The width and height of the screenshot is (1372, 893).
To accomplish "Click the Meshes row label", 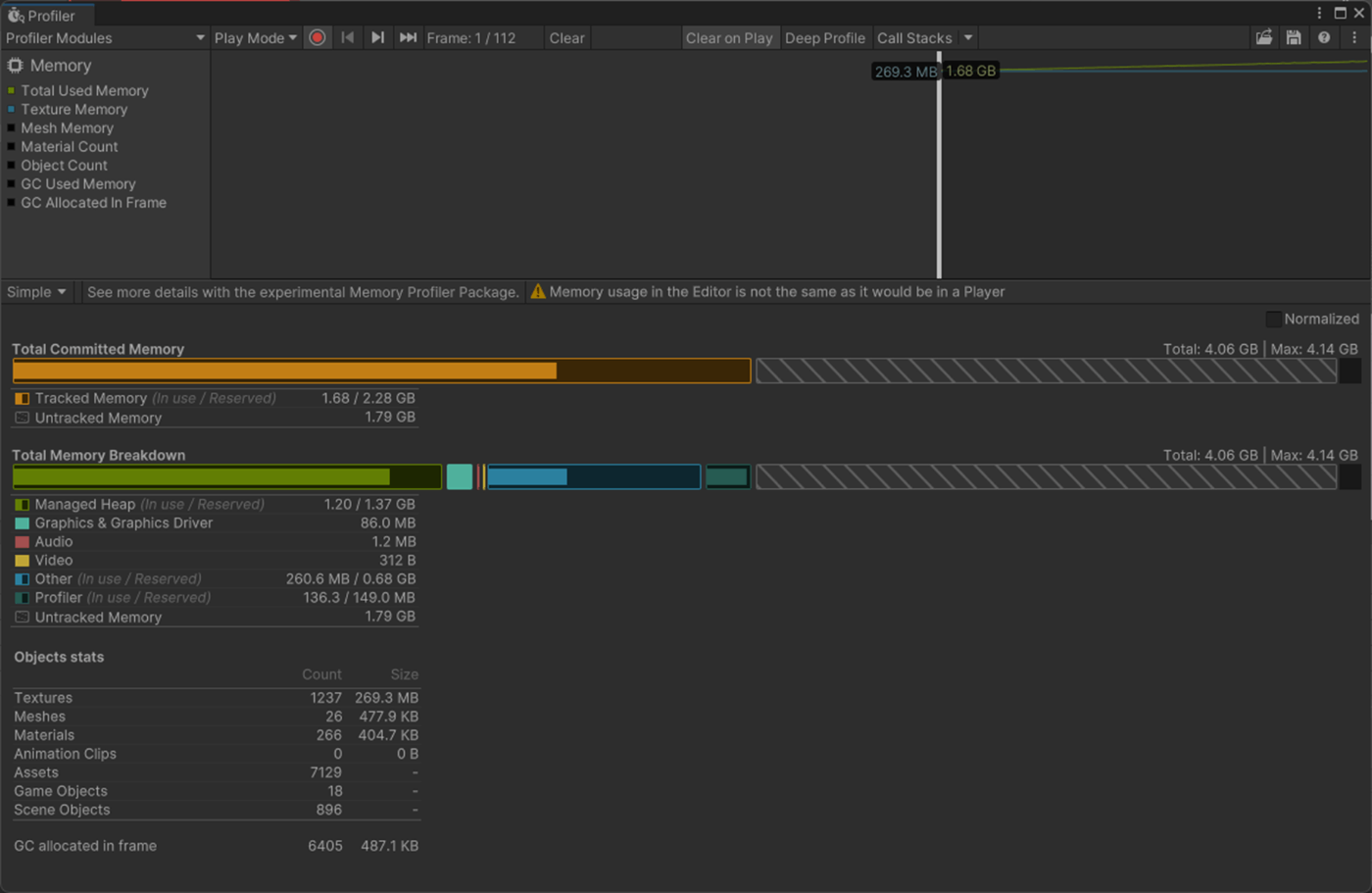I will coord(39,716).
